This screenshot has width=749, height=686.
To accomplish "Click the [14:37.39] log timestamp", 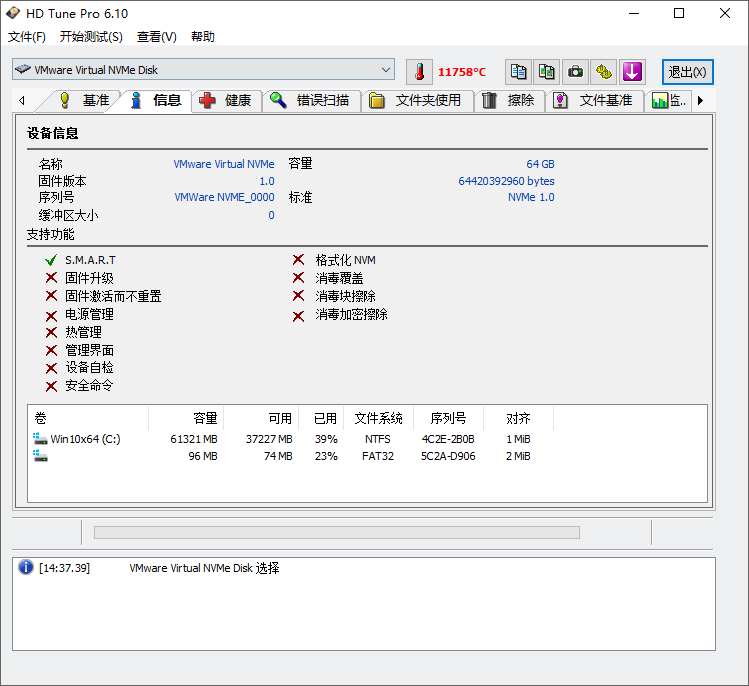I will [x=64, y=568].
